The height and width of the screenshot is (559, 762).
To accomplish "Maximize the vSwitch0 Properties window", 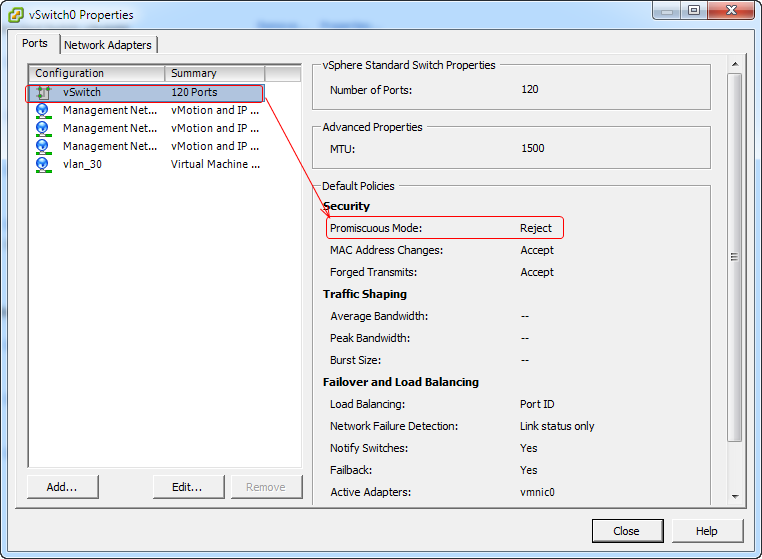I will [x=694, y=10].
